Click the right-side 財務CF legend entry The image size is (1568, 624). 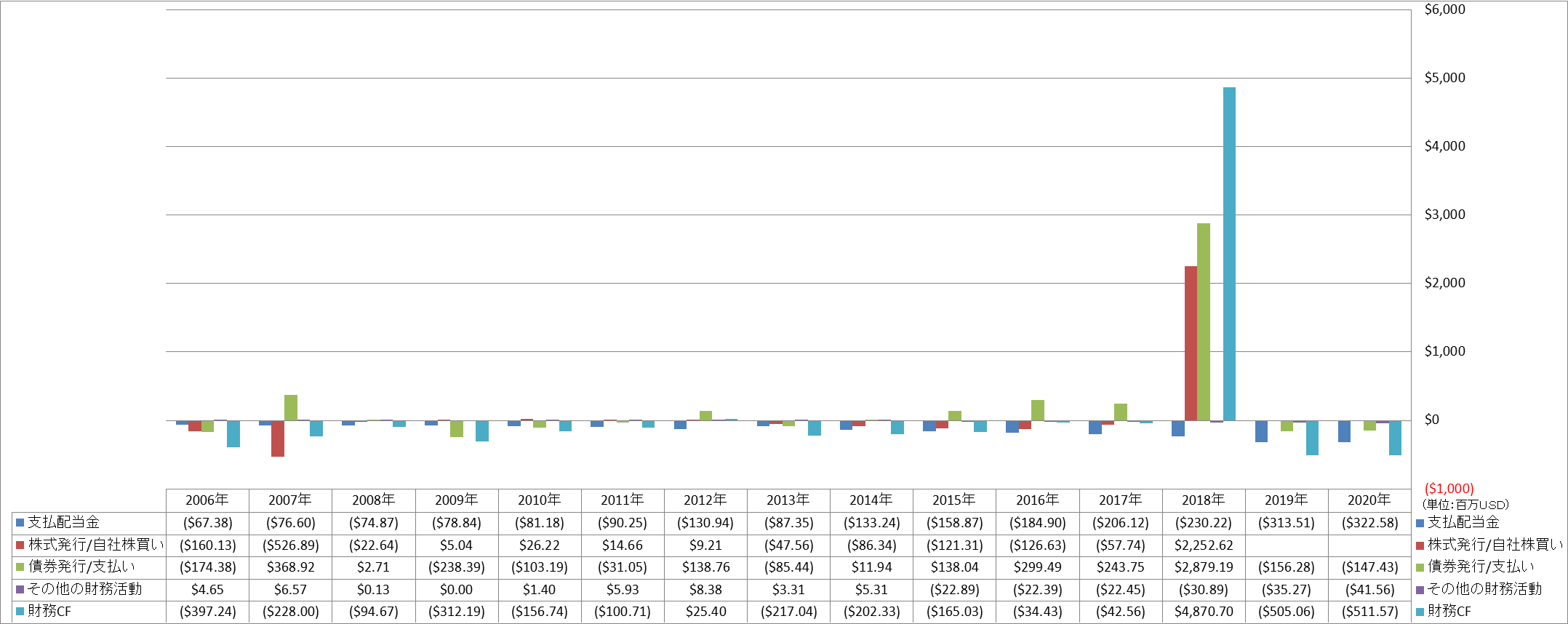point(1443,612)
